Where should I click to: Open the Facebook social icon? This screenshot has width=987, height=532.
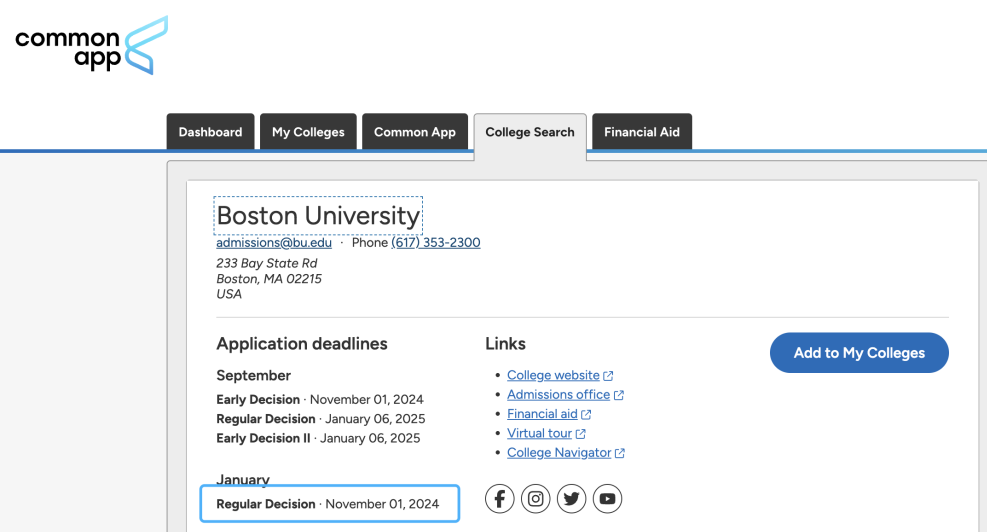click(500, 499)
